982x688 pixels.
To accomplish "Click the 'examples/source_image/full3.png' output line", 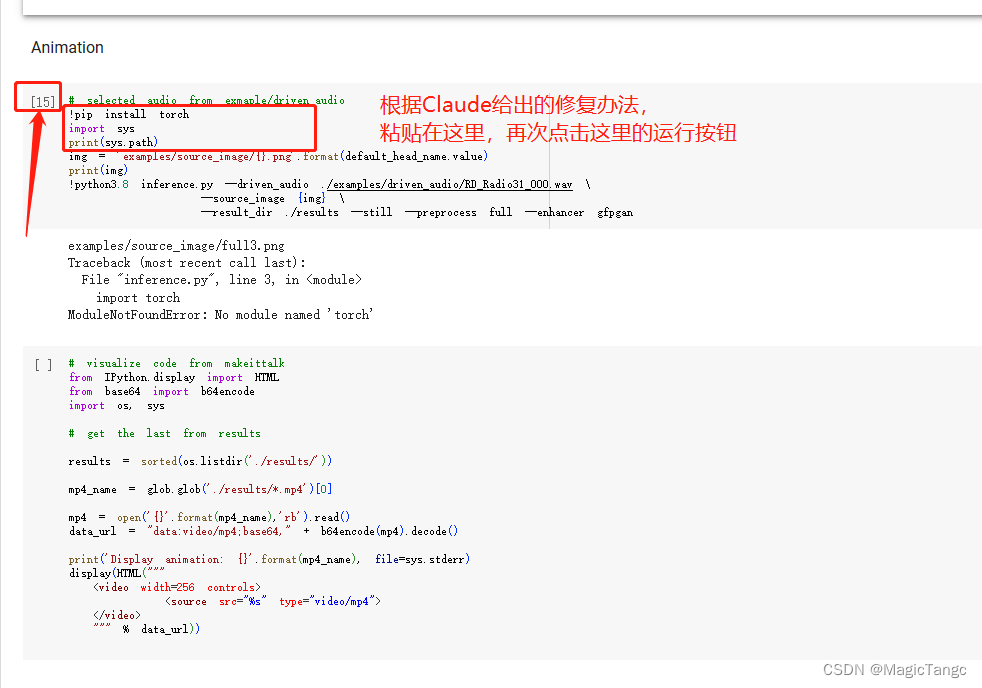I will click(176, 245).
